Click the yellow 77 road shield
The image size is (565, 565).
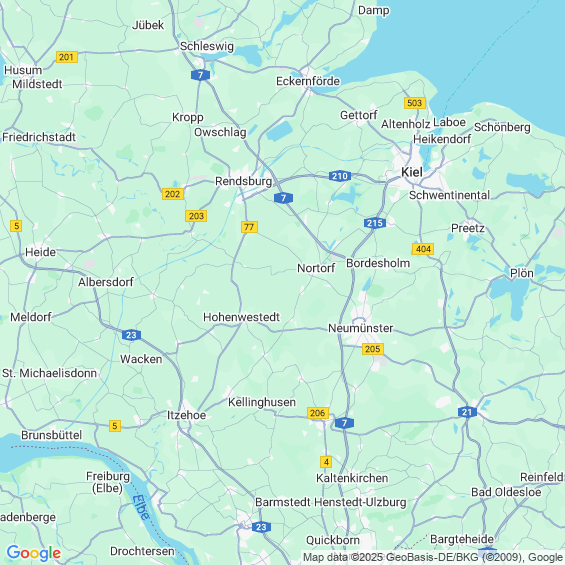(x=249, y=227)
